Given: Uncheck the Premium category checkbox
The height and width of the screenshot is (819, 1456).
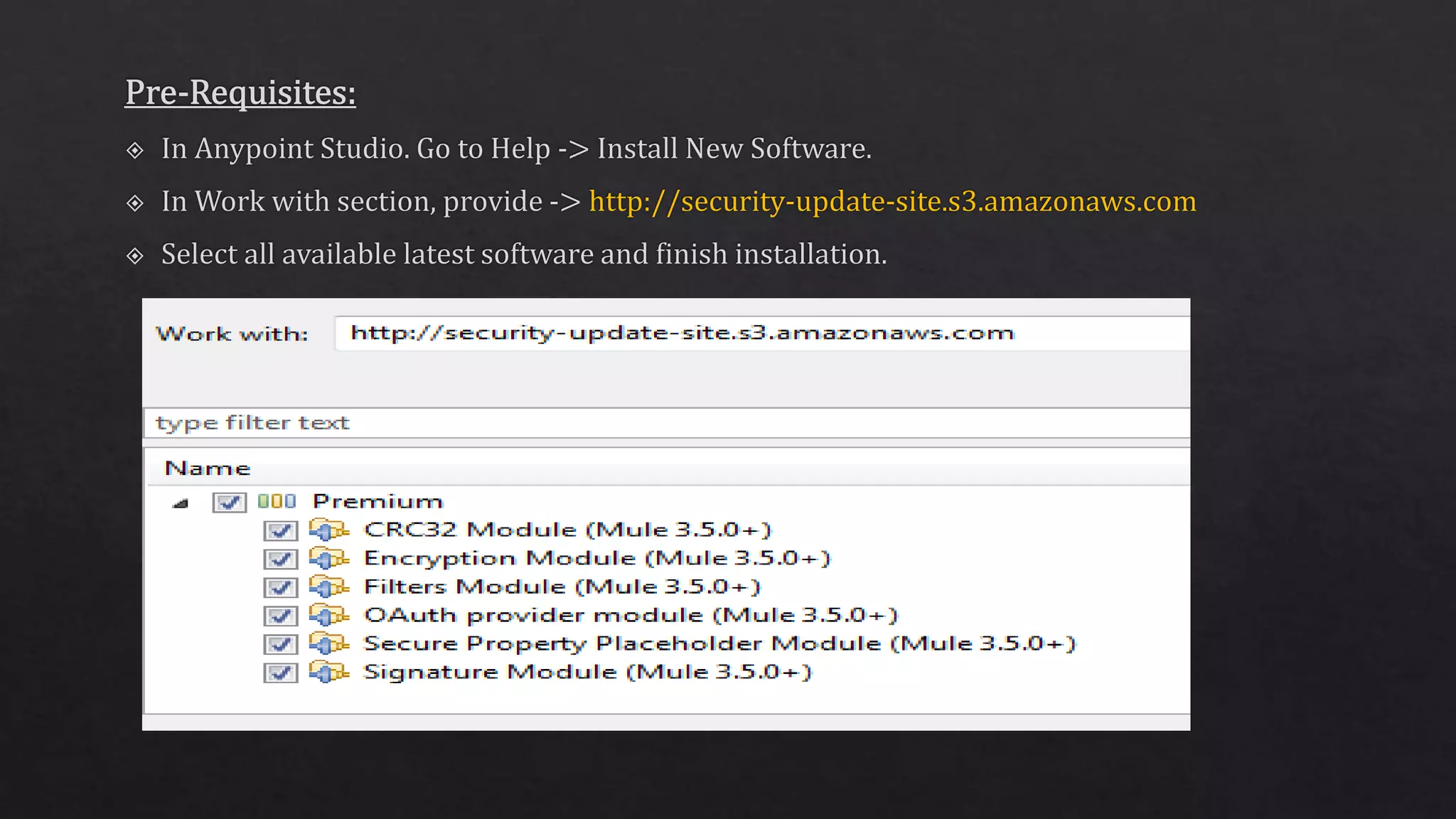Looking at the screenshot, I should (x=229, y=503).
